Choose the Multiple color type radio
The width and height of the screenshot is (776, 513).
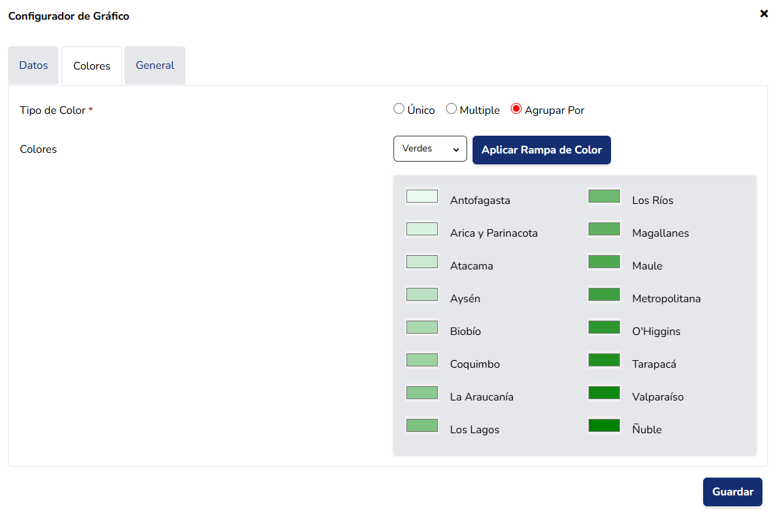pos(452,109)
